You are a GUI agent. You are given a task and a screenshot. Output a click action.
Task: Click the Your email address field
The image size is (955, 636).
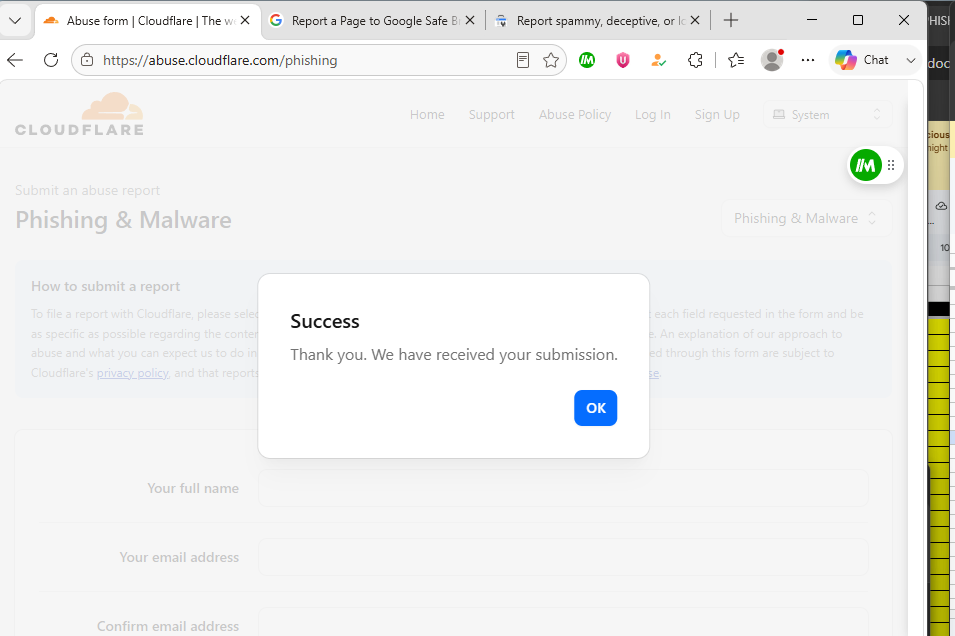click(563, 557)
